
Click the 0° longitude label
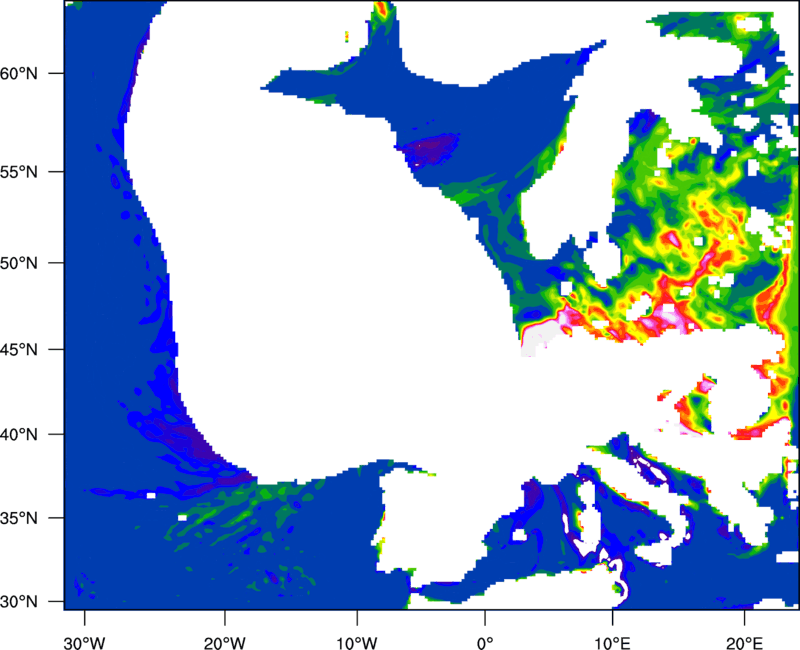(485, 643)
